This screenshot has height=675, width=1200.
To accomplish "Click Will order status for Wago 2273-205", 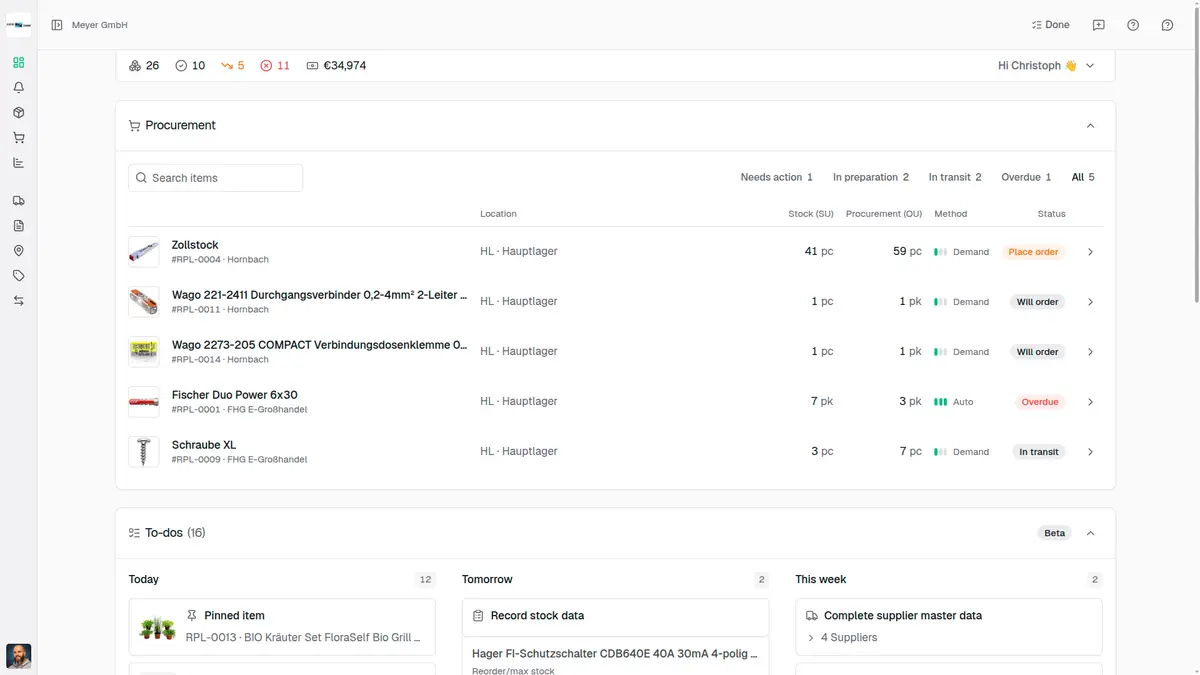I will pyautogui.click(x=1037, y=352).
